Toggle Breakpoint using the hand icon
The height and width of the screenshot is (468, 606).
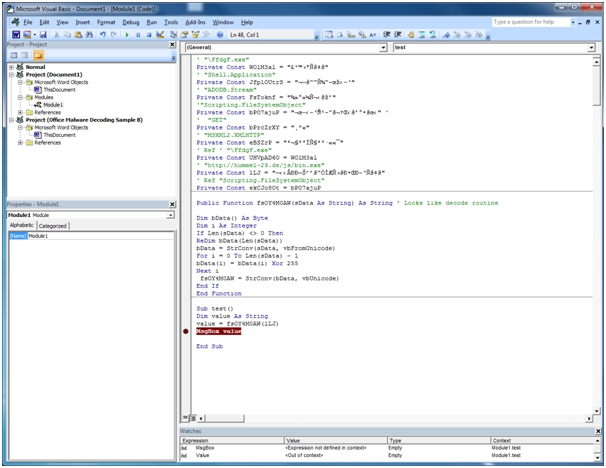coord(411,35)
